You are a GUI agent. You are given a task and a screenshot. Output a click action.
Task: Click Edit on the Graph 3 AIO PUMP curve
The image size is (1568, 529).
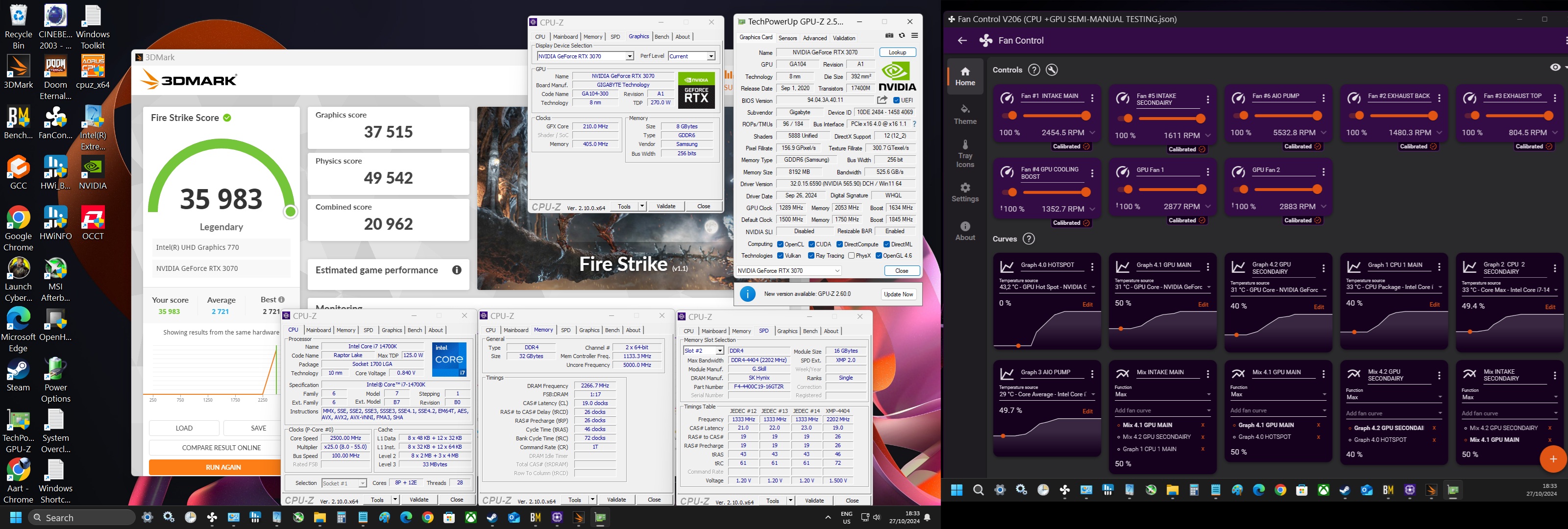[1087, 411]
